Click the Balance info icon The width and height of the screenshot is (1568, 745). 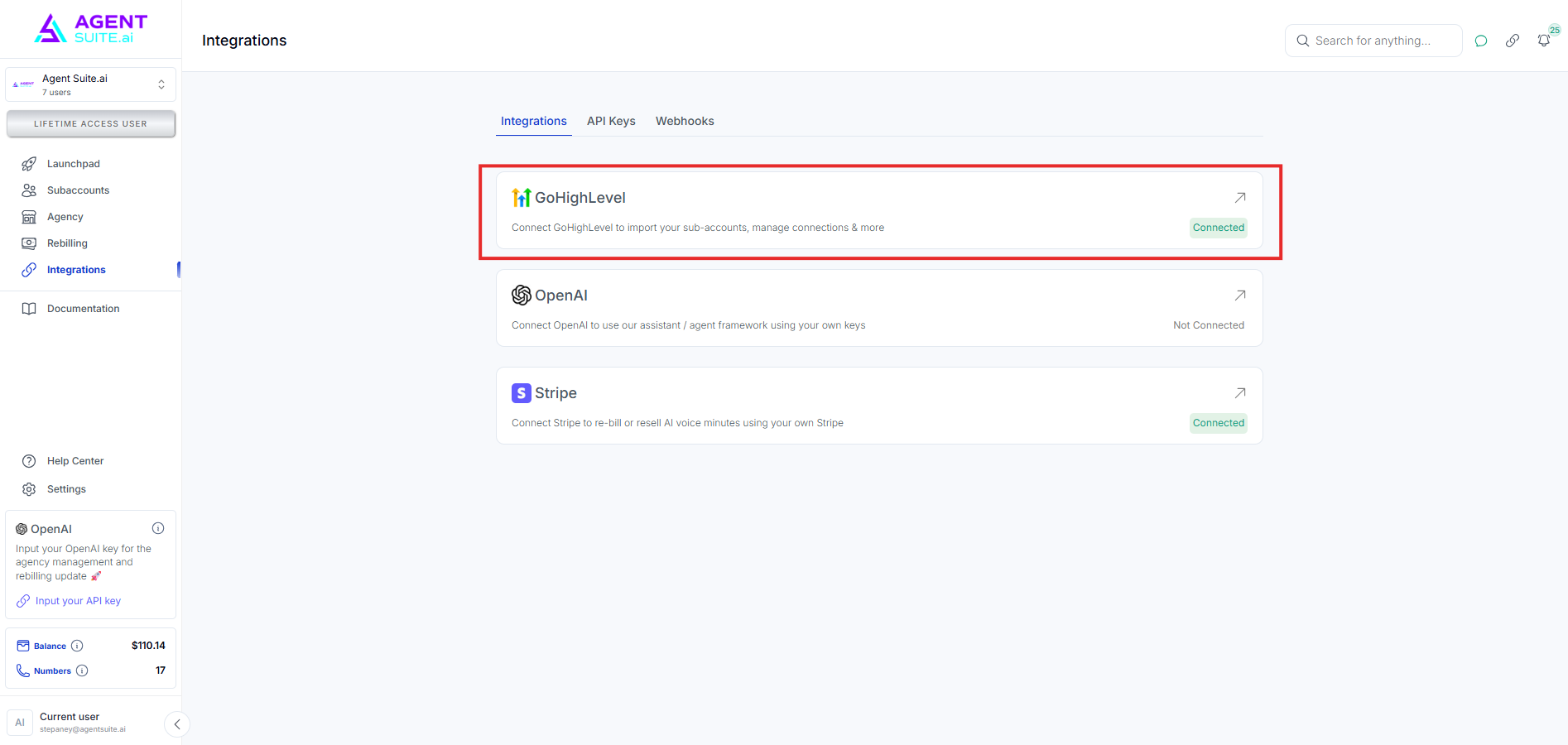(77, 646)
